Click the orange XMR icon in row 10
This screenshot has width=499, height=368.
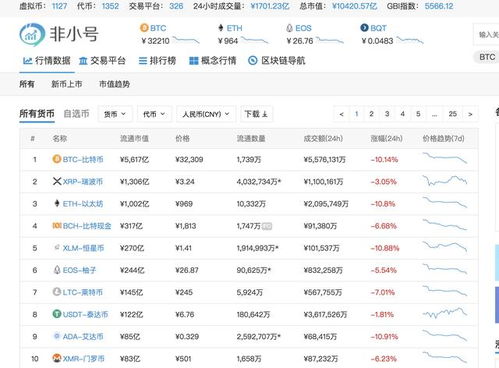tap(57, 358)
